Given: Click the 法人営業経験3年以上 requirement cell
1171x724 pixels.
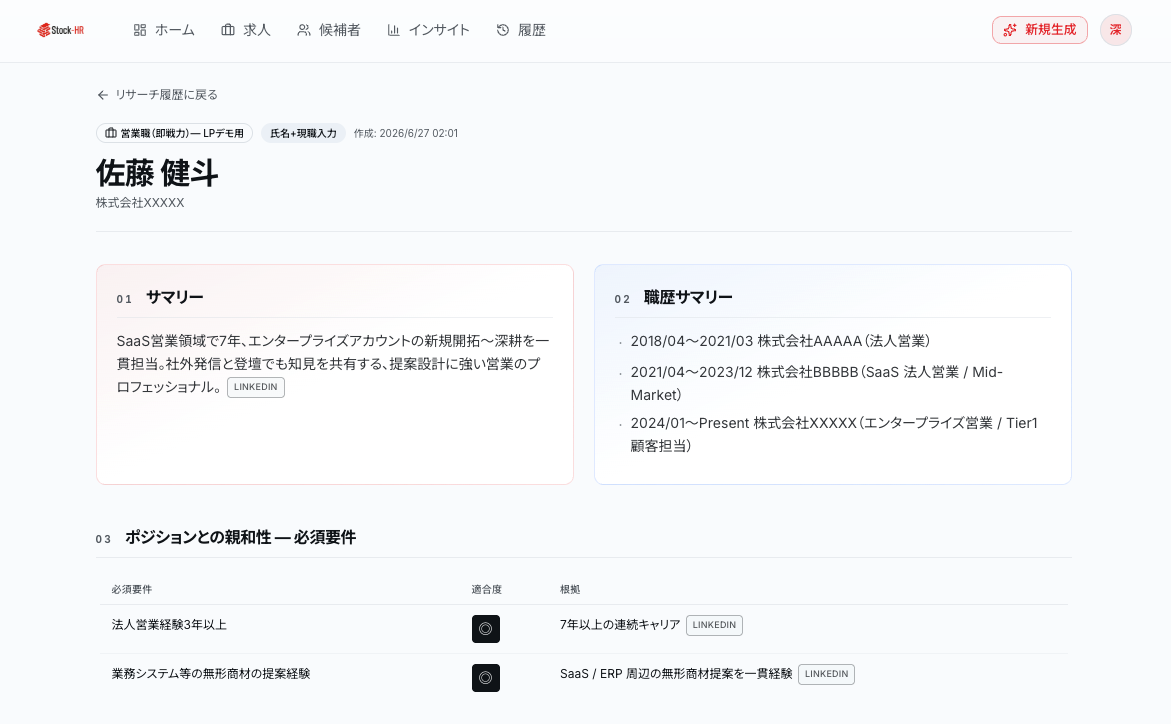Looking at the screenshot, I should 169,625.
